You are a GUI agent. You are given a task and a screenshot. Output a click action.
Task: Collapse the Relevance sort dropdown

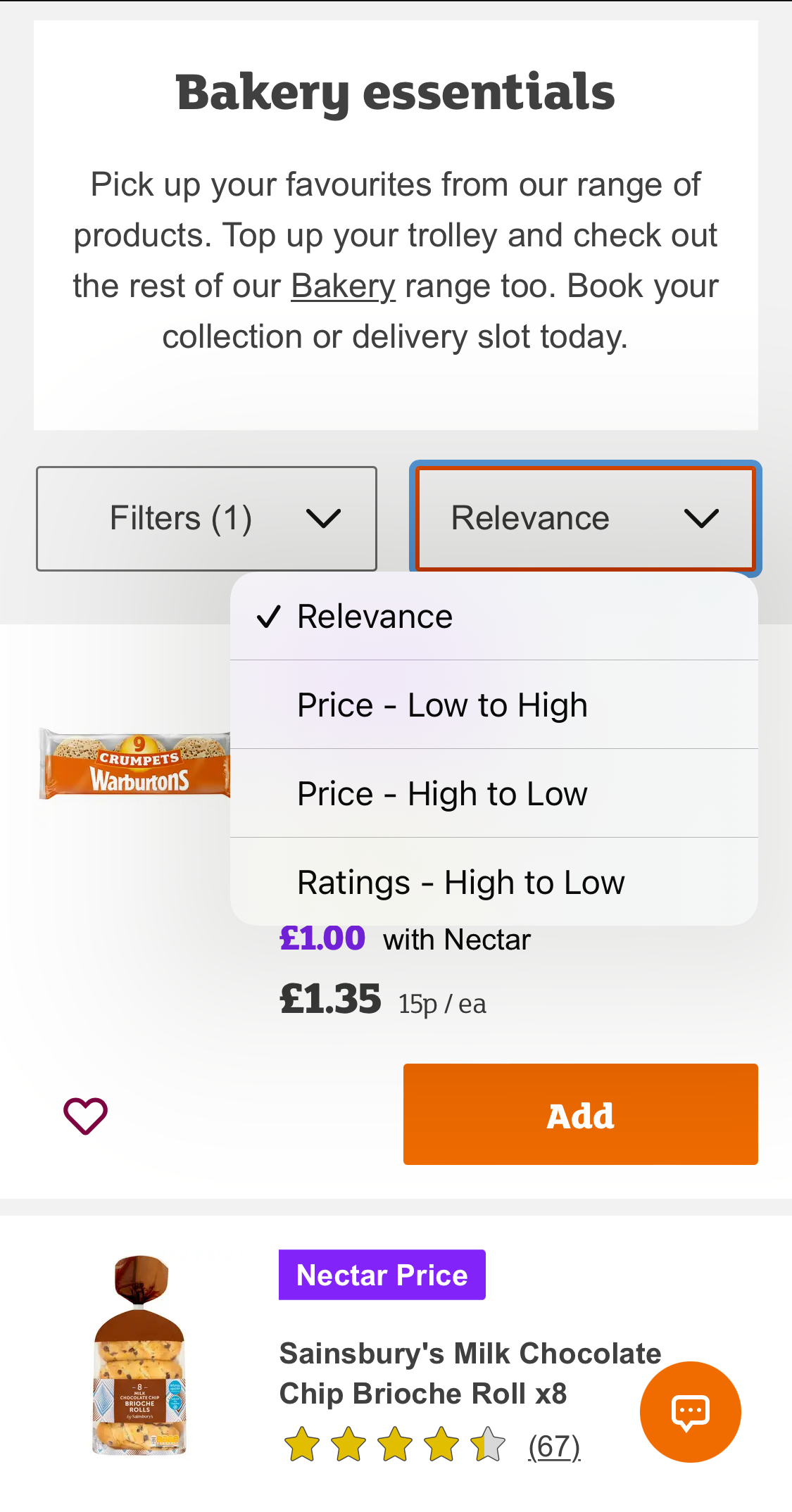(585, 519)
